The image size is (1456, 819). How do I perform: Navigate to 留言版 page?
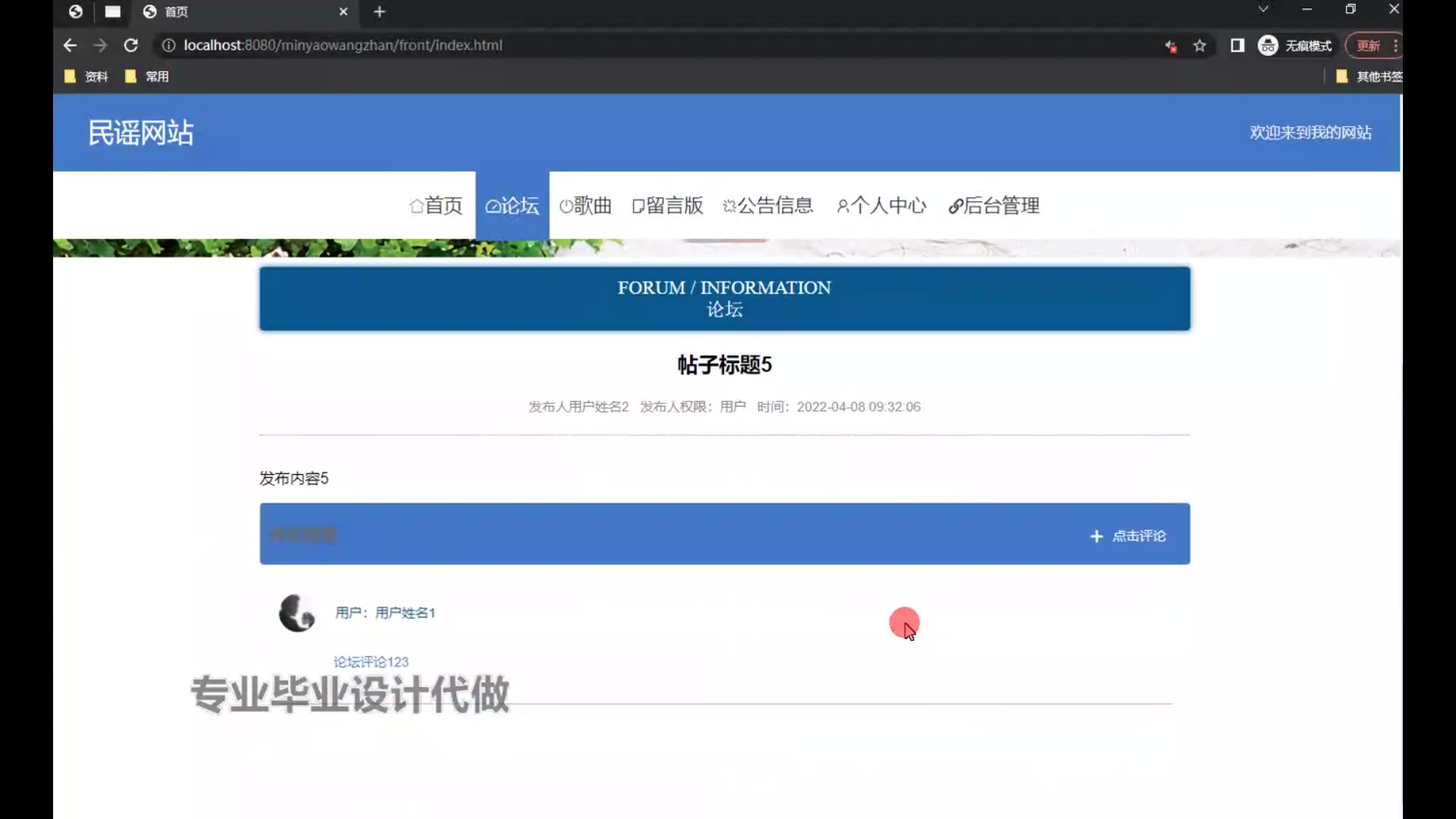667,206
